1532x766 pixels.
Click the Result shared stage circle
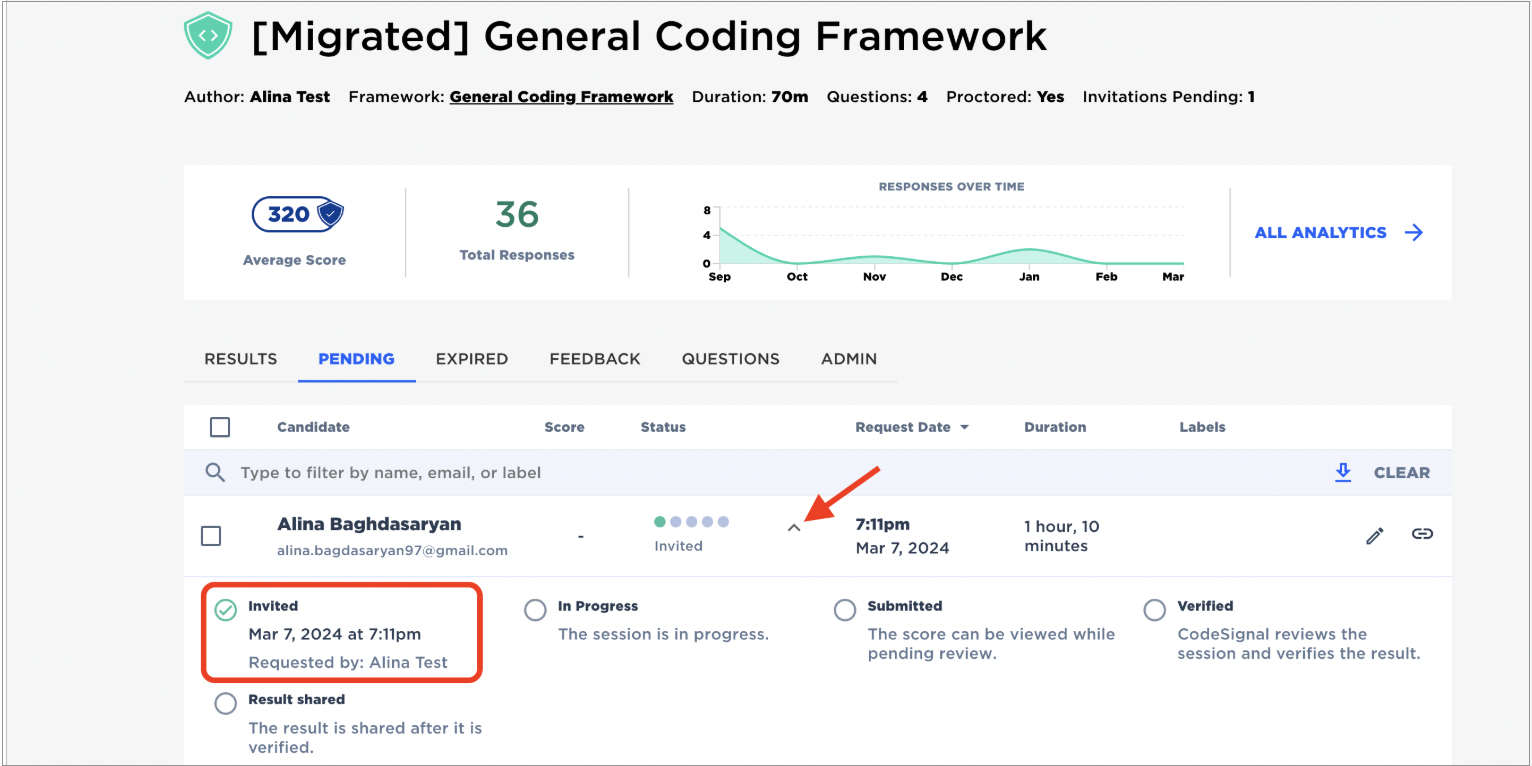click(x=226, y=704)
